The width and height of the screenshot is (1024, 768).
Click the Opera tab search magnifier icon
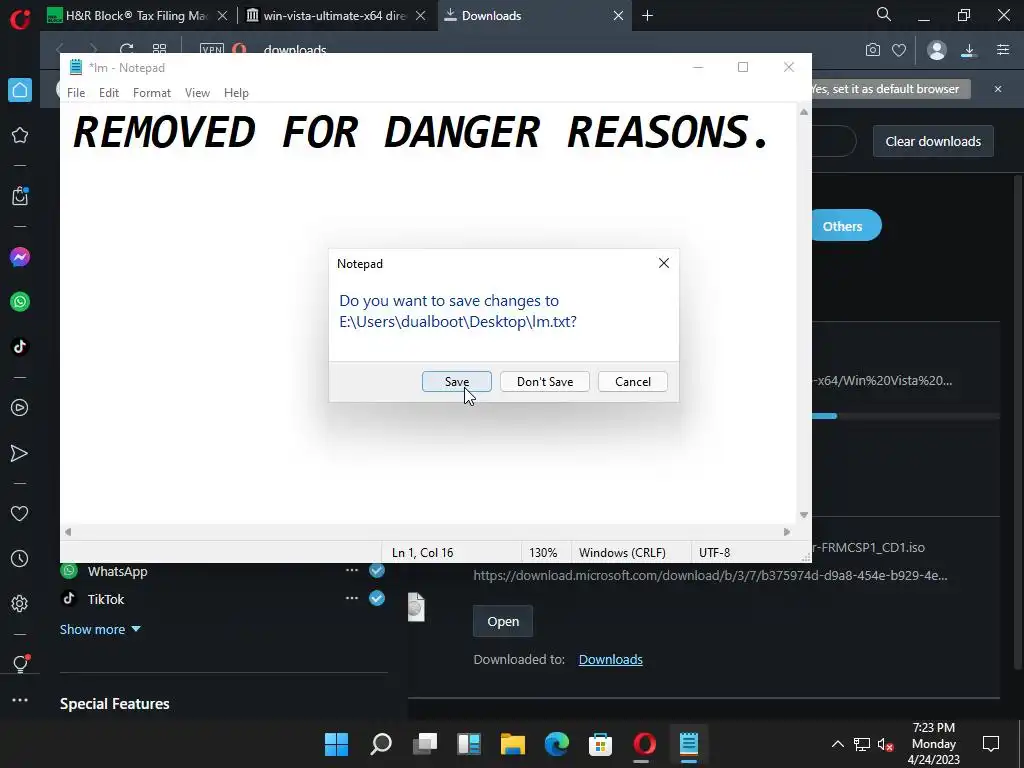(884, 14)
